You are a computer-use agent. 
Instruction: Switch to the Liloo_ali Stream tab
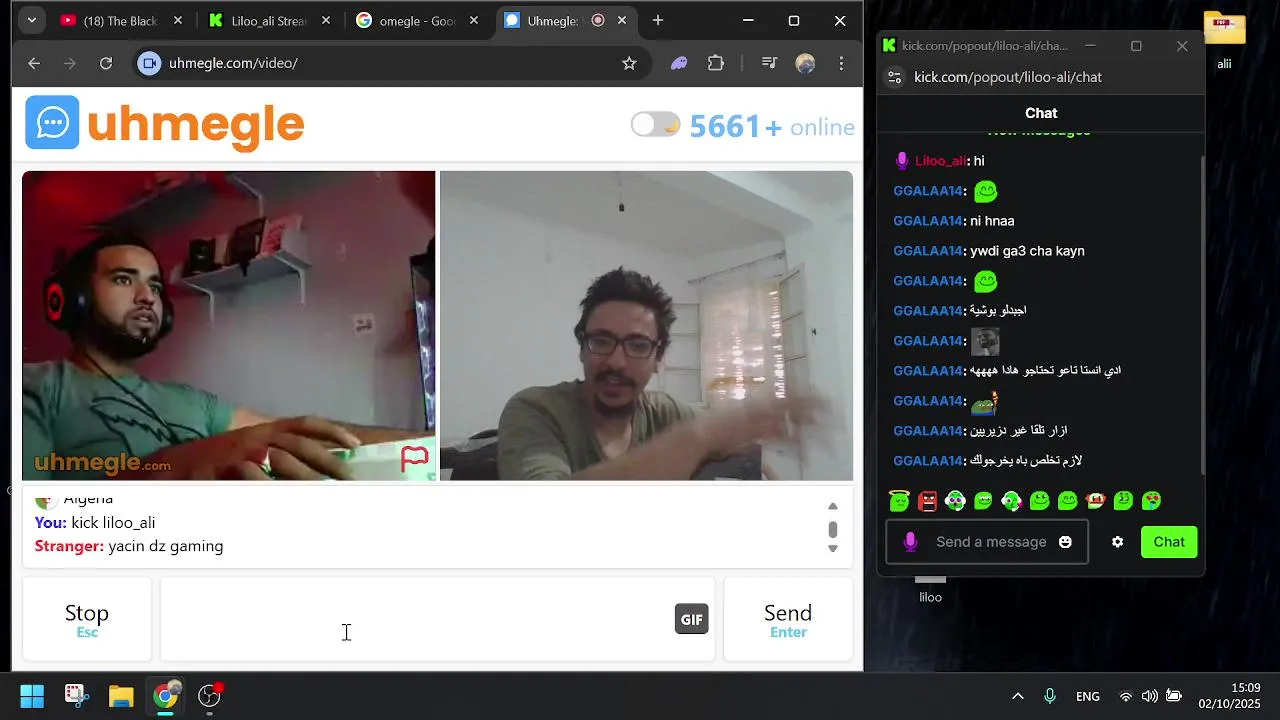click(x=270, y=21)
